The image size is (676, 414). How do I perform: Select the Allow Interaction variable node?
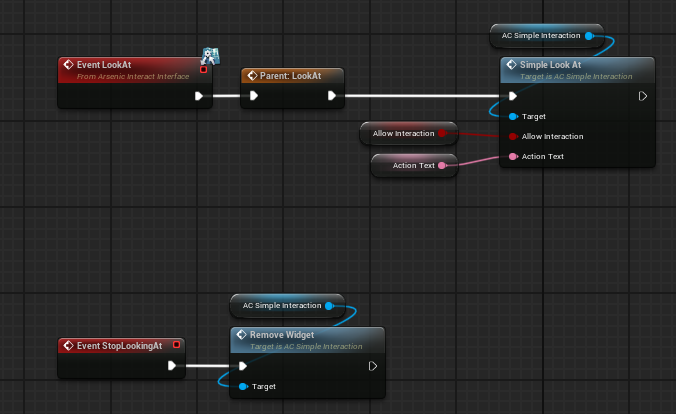tap(409, 133)
